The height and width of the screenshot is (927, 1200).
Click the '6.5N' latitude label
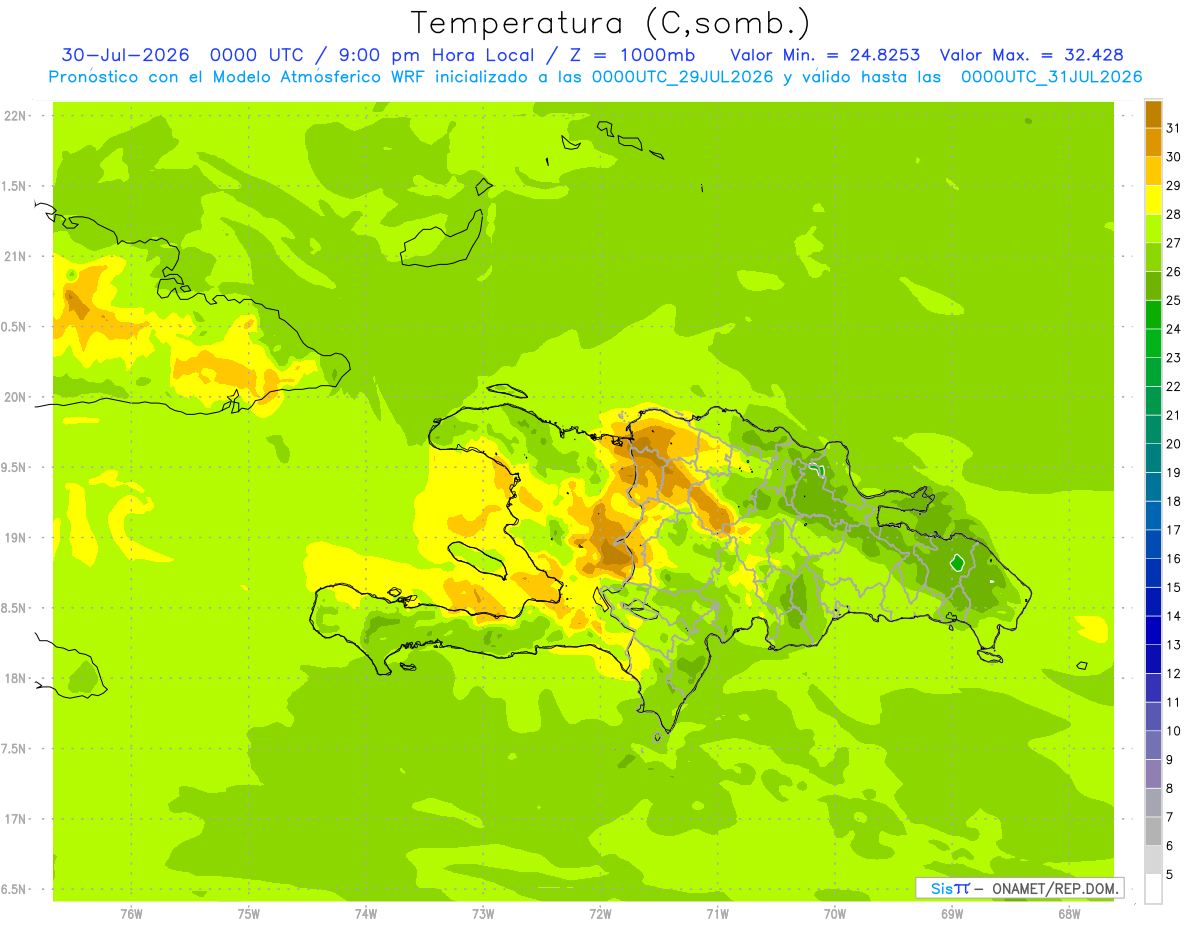[15, 889]
